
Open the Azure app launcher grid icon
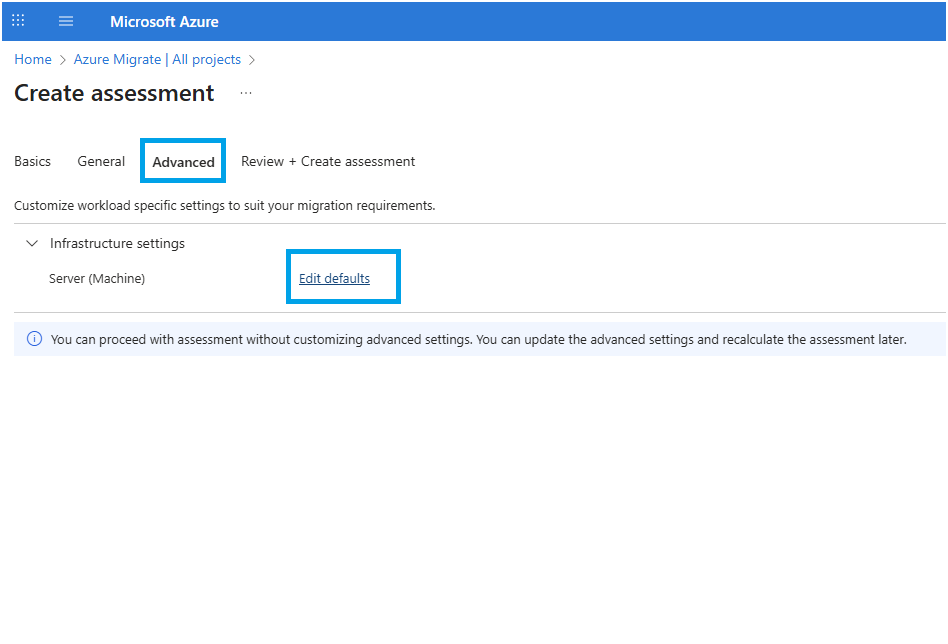[18, 21]
